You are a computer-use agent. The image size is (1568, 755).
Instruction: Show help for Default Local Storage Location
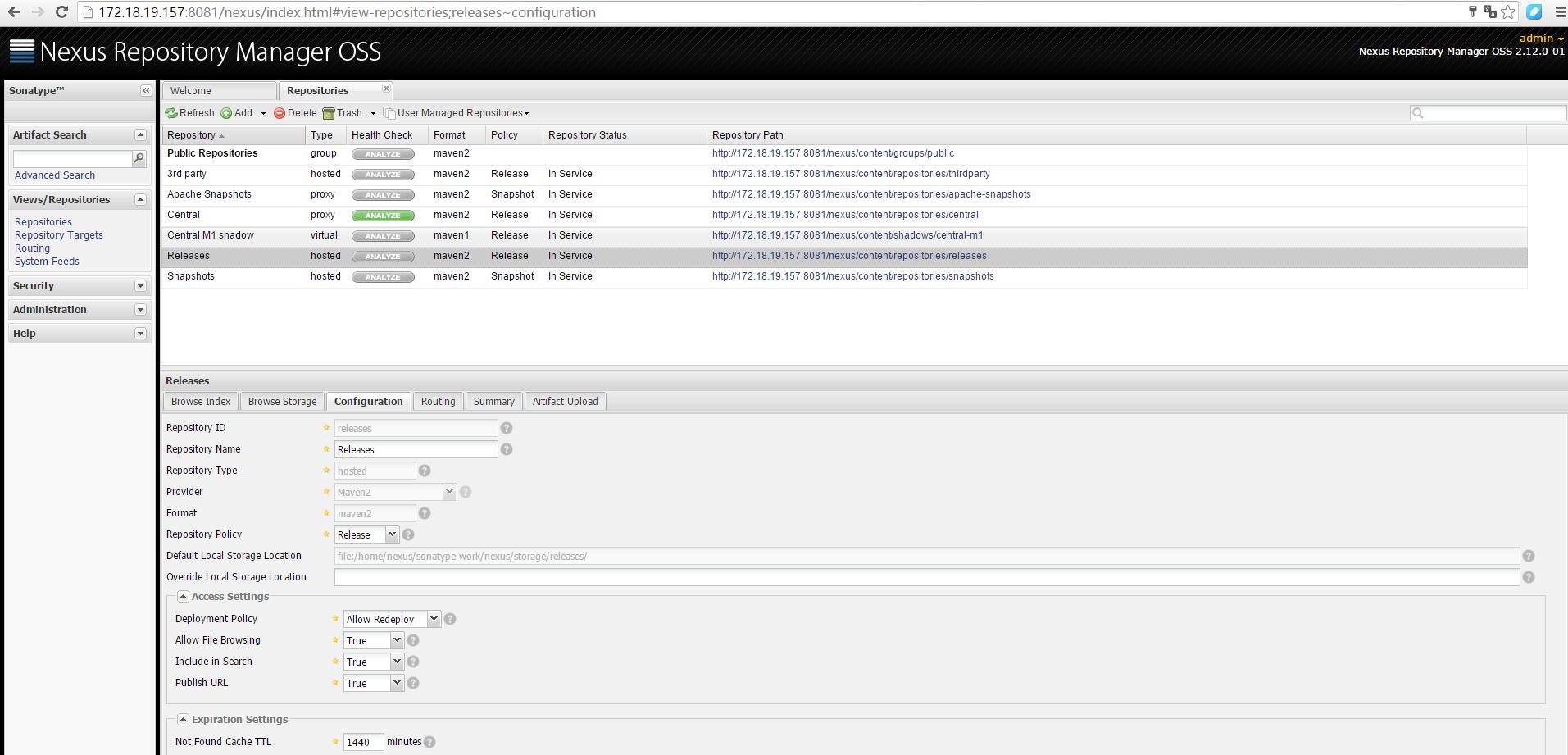coord(1529,556)
